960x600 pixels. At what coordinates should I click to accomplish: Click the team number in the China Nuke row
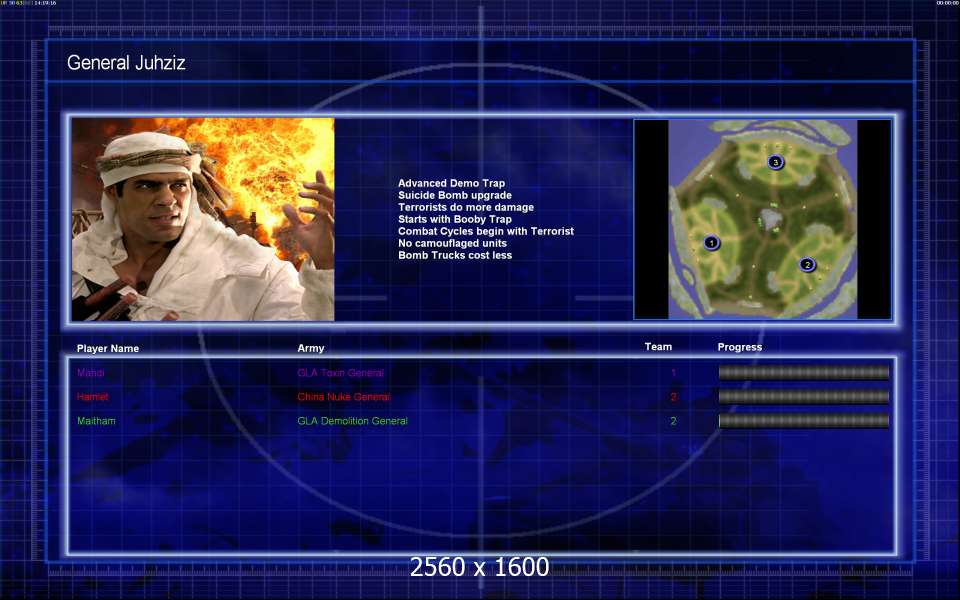673,397
